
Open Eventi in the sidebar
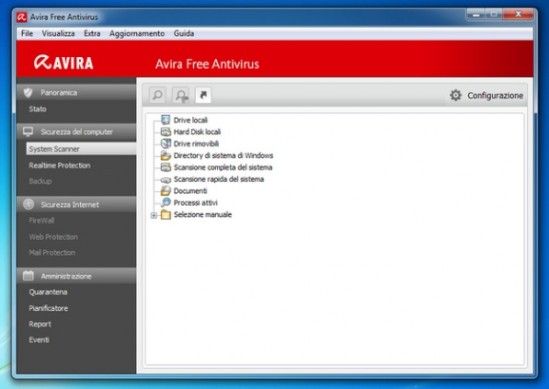[39, 340]
